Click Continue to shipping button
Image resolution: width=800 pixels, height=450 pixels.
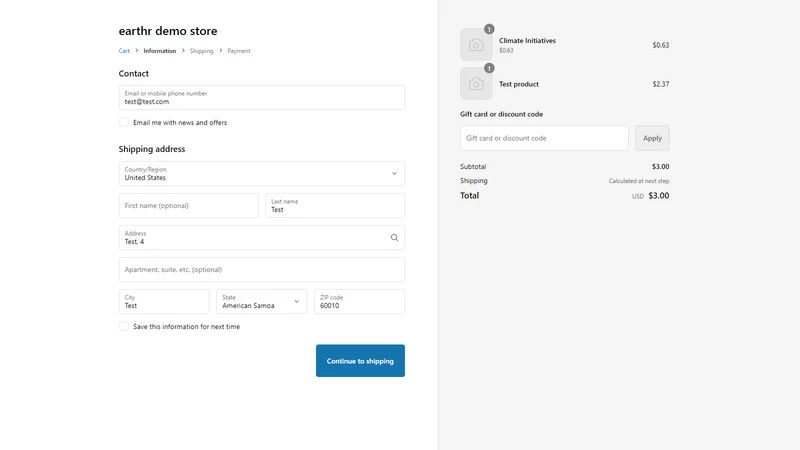click(360, 361)
